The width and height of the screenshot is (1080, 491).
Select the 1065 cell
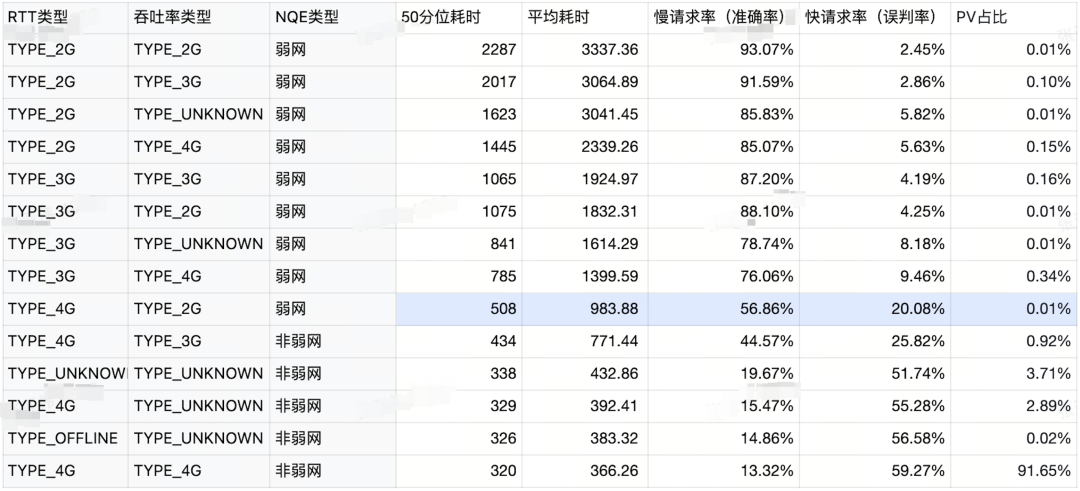coord(459,179)
